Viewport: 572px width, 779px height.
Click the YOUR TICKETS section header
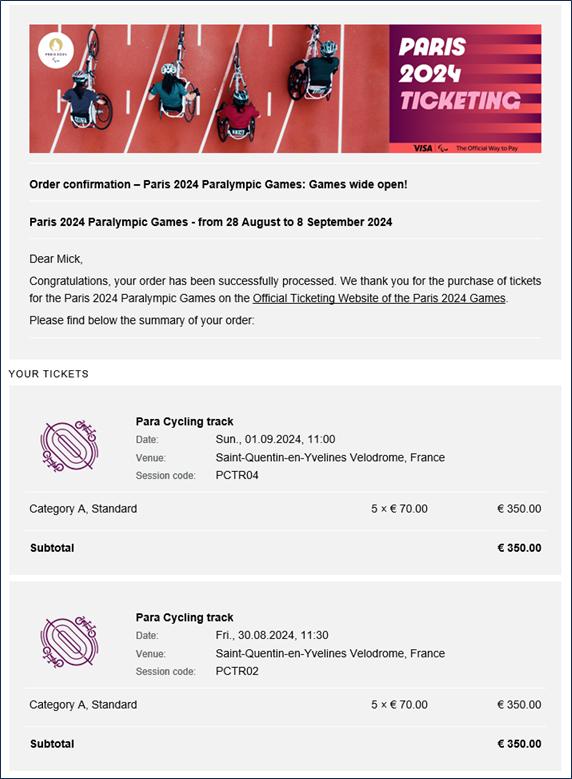coord(49,374)
